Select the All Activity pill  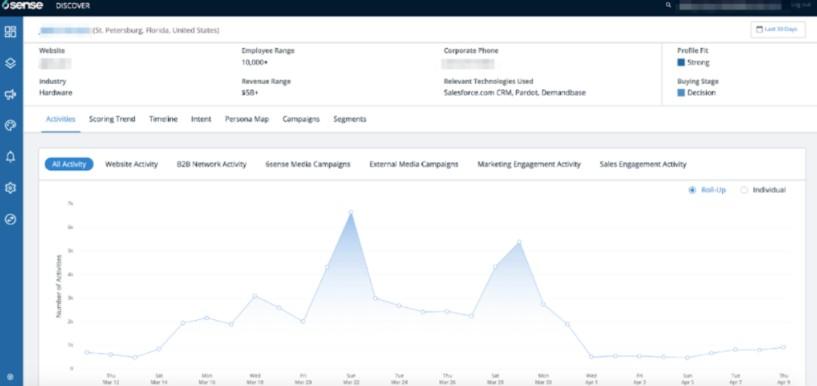tap(69, 164)
